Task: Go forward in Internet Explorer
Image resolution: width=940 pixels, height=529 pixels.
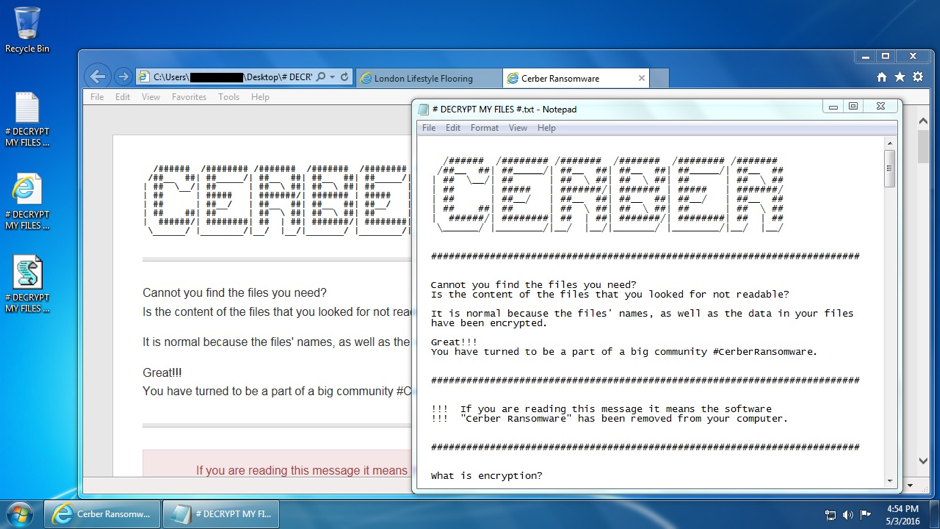Action: pyautogui.click(x=123, y=77)
